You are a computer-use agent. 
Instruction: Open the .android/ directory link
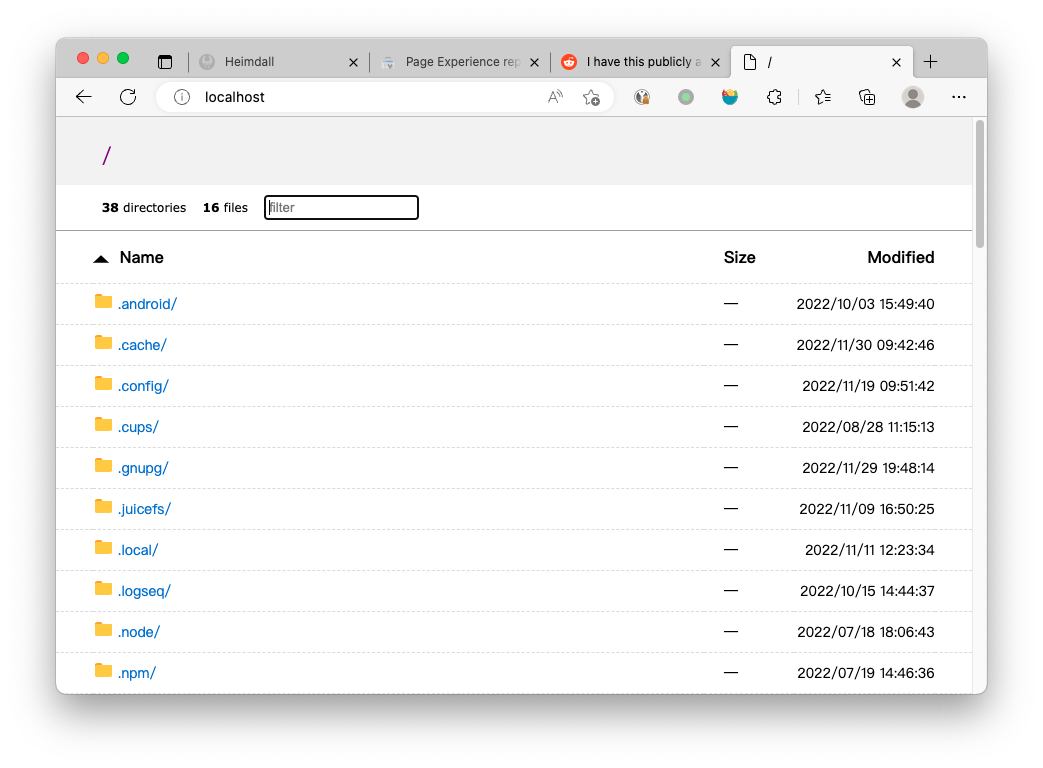tap(147, 304)
